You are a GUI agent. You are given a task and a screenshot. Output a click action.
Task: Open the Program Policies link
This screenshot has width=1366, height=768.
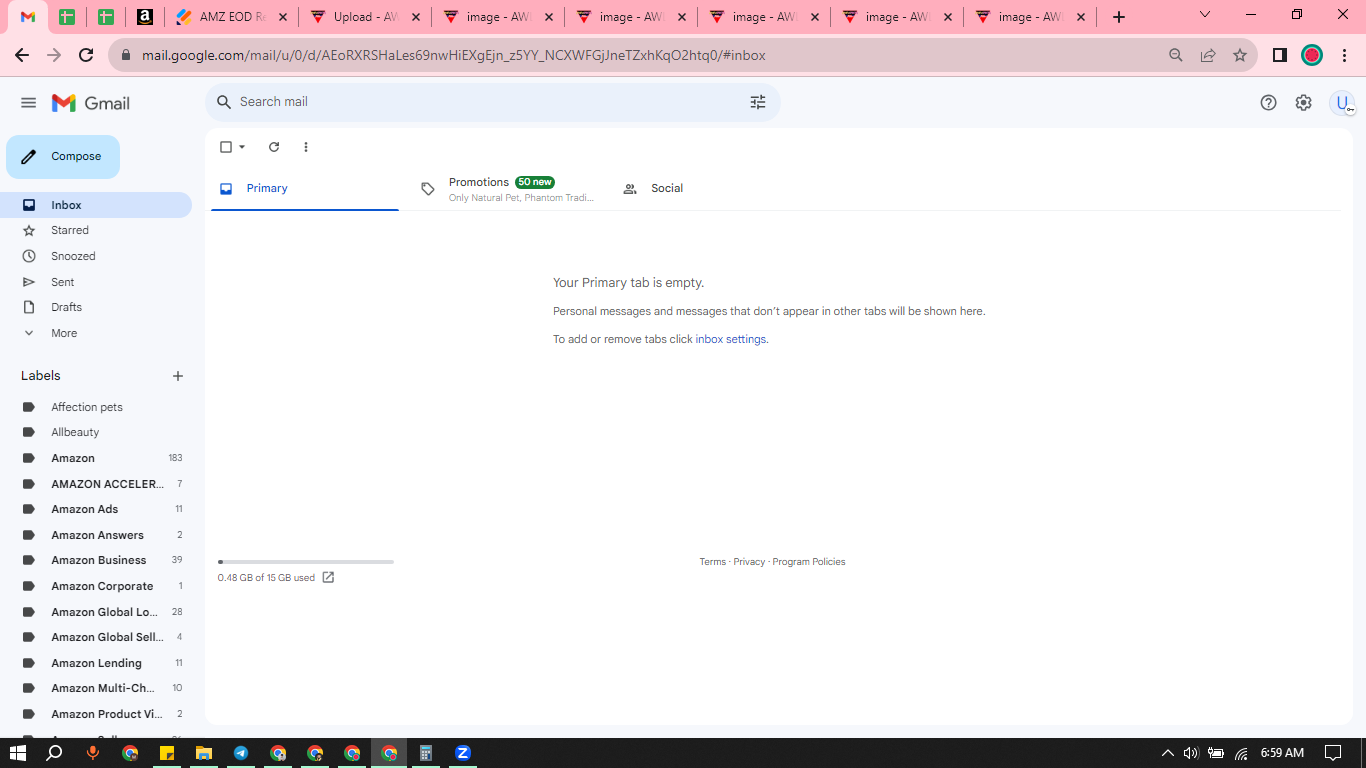[809, 562]
